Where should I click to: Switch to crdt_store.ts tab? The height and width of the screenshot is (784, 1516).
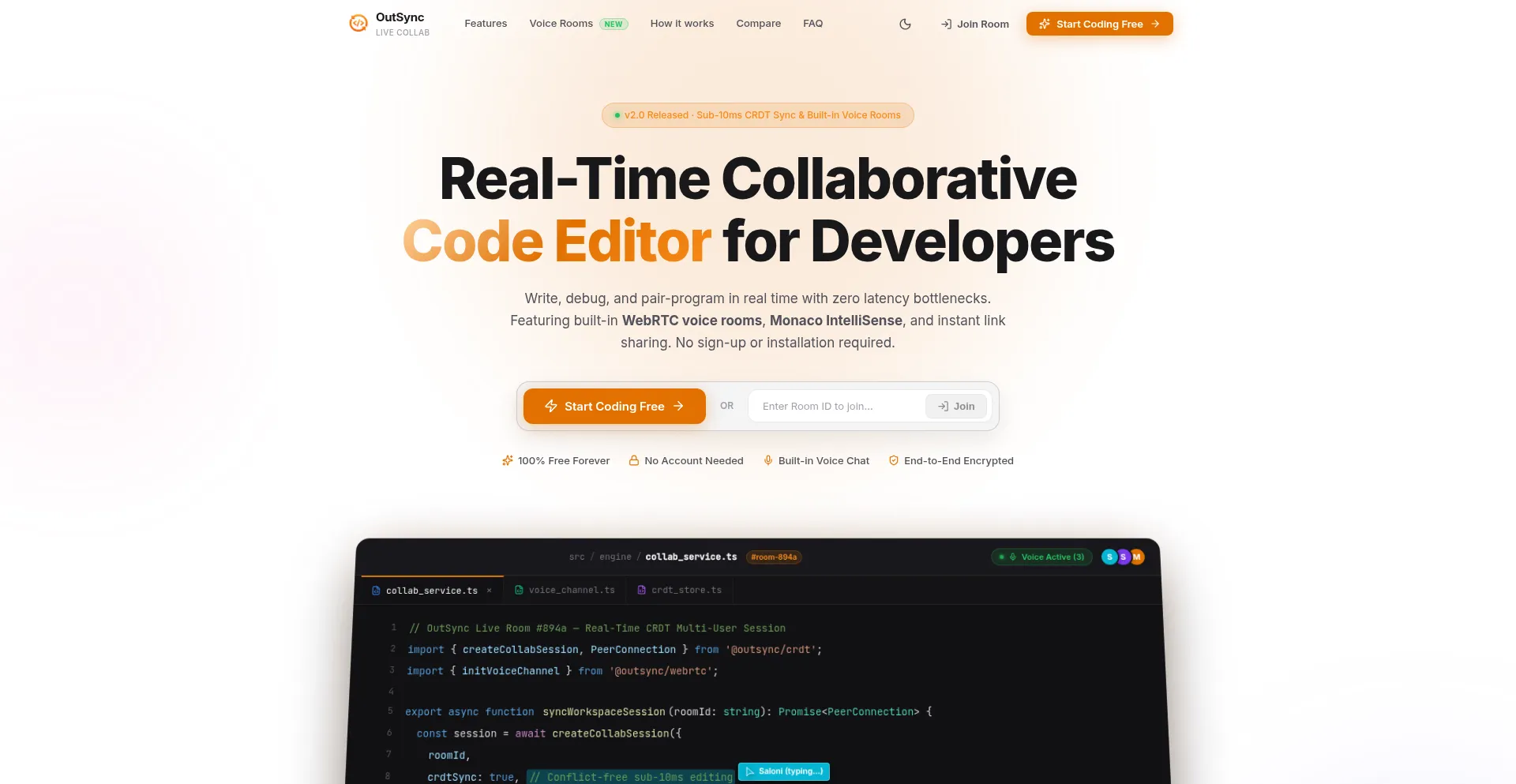(679, 590)
